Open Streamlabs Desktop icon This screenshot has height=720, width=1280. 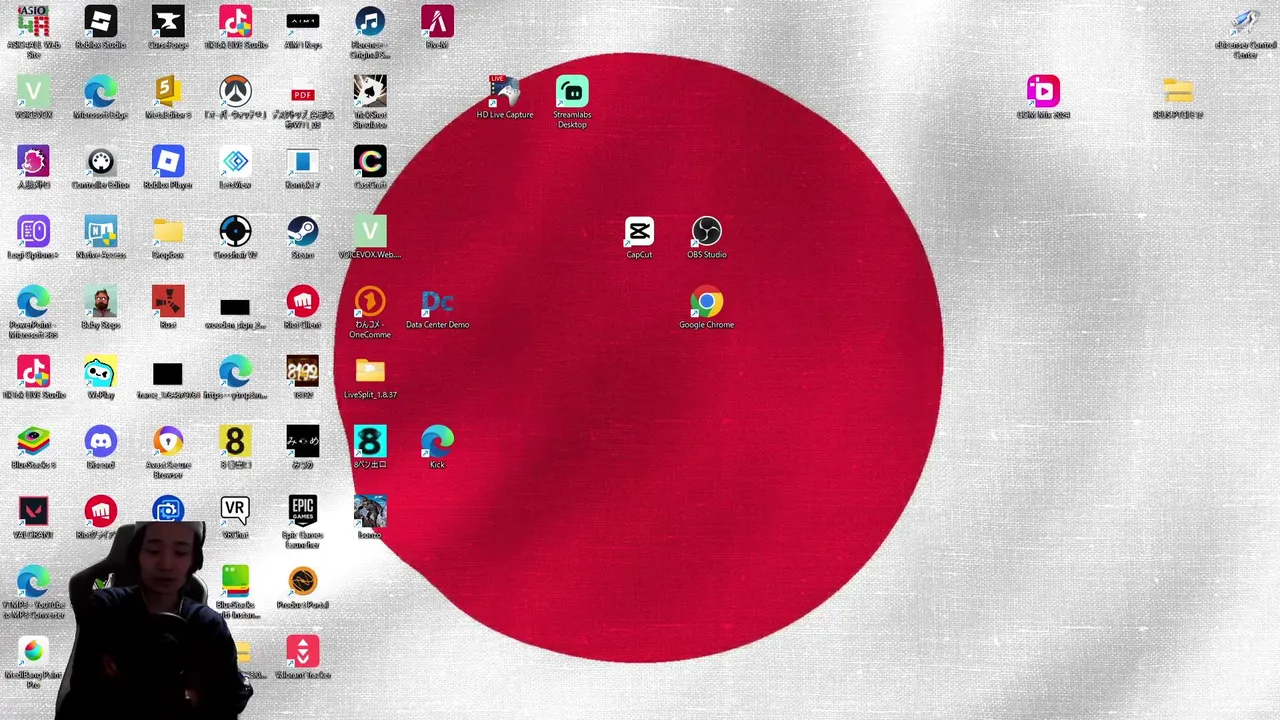pyautogui.click(x=572, y=92)
